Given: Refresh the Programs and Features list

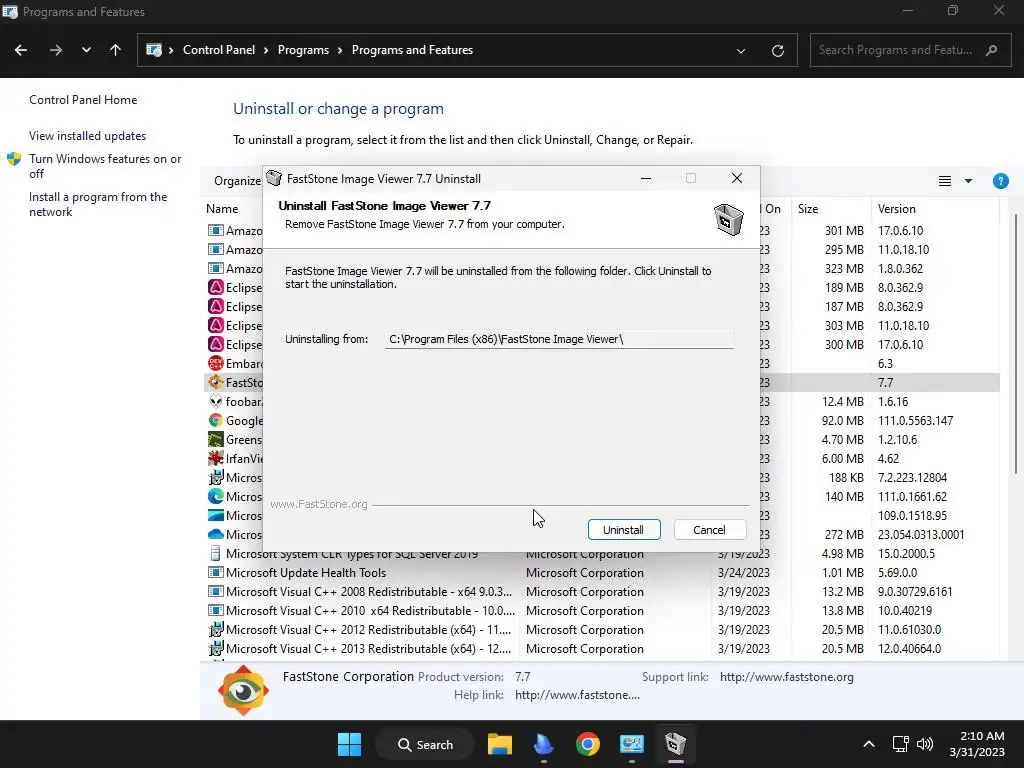Looking at the screenshot, I should coord(777,50).
